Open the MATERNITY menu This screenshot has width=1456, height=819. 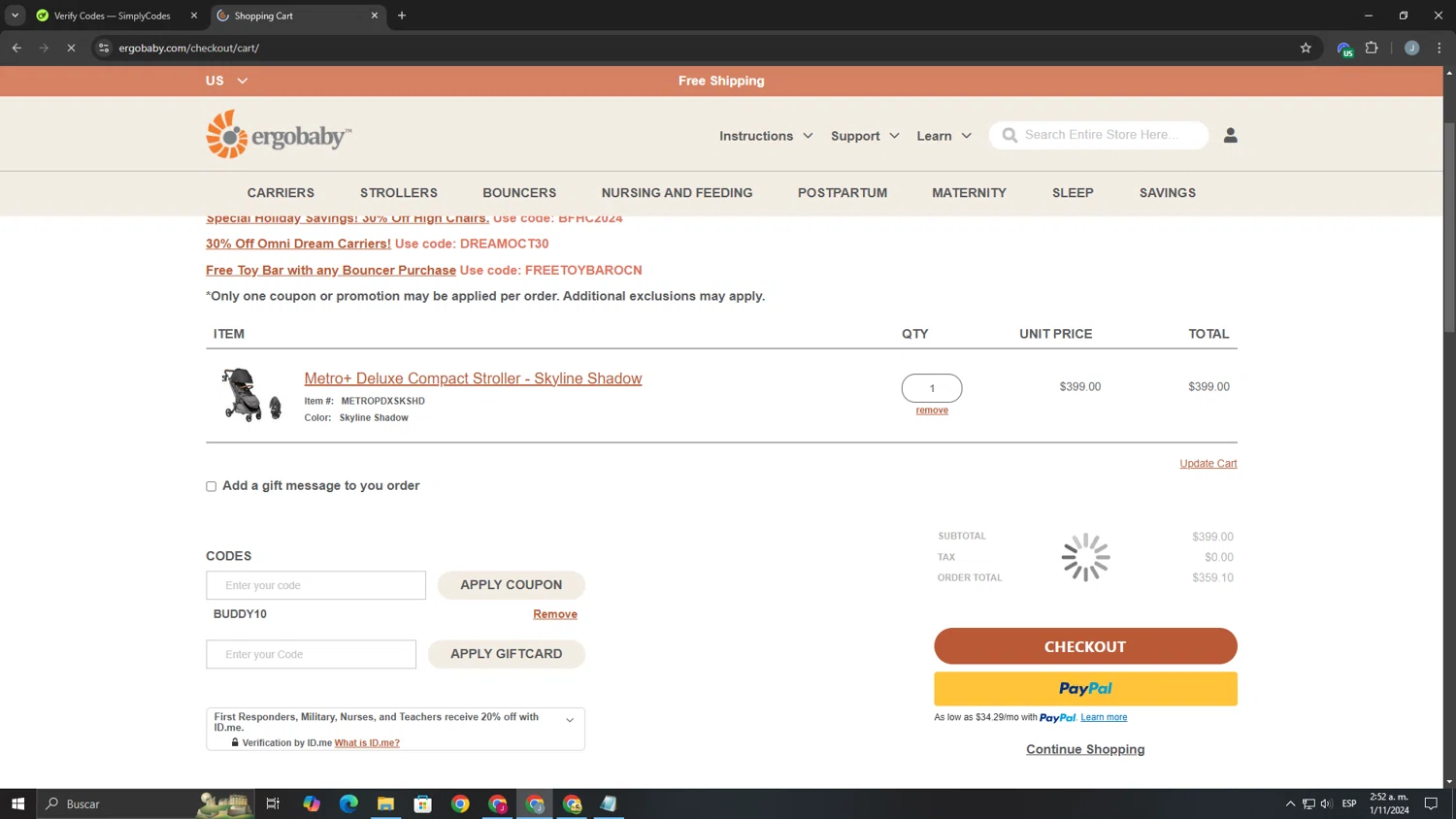[969, 193]
